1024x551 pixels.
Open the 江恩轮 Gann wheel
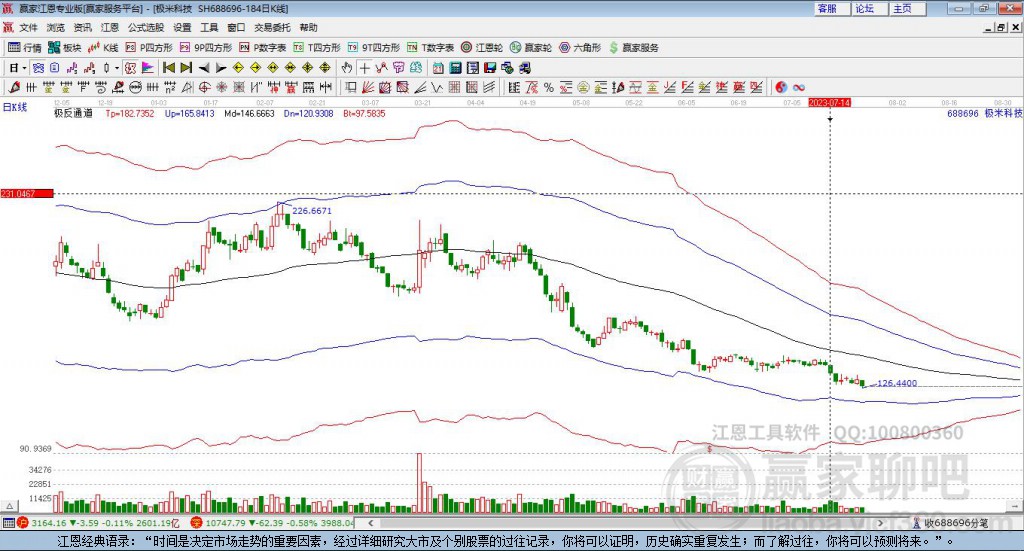pyautogui.click(x=482, y=48)
